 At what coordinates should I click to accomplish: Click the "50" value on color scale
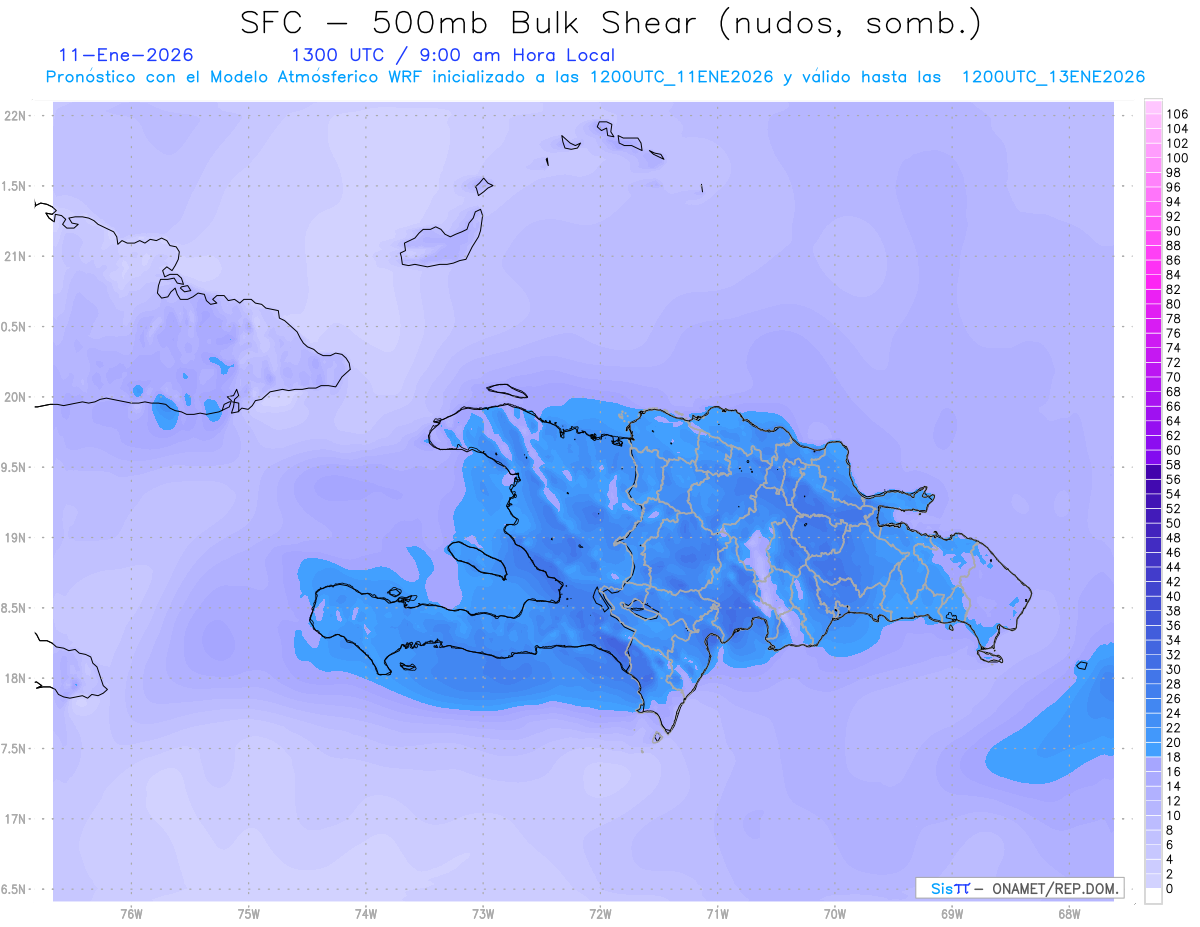click(x=1173, y=523)
